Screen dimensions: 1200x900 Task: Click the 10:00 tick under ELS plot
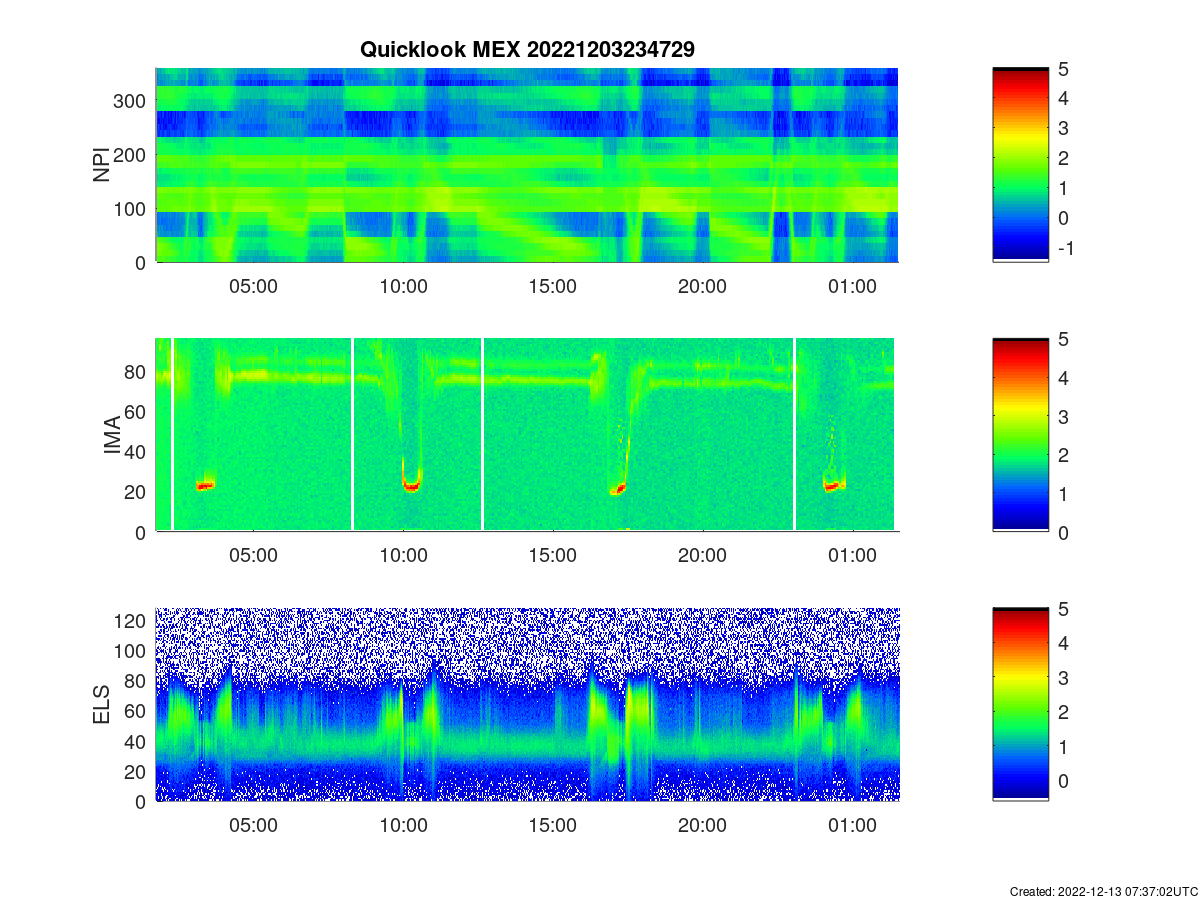[404, 825]
